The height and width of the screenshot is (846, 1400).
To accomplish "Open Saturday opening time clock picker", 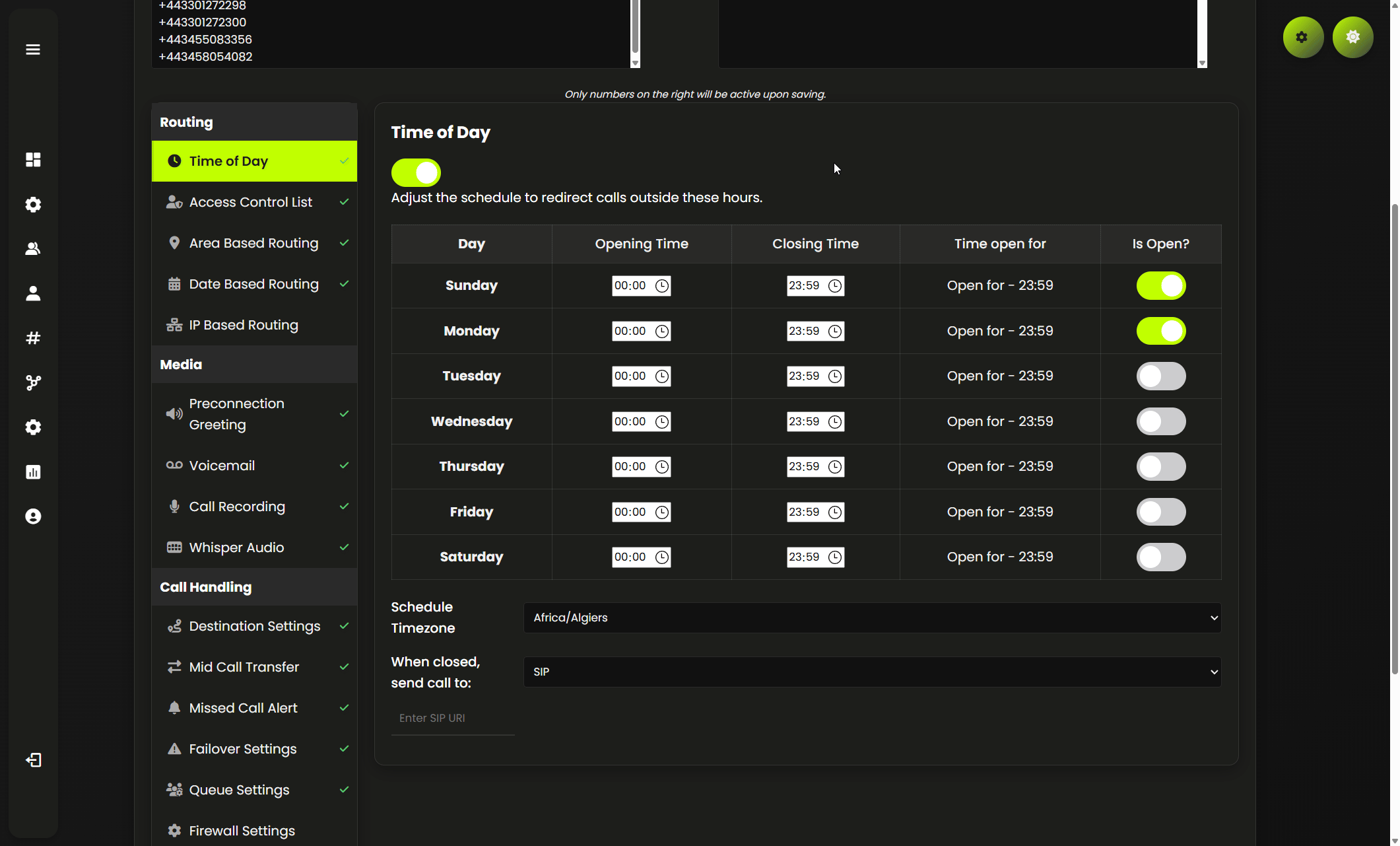I will pyautogui.click(x=662, y=557).
